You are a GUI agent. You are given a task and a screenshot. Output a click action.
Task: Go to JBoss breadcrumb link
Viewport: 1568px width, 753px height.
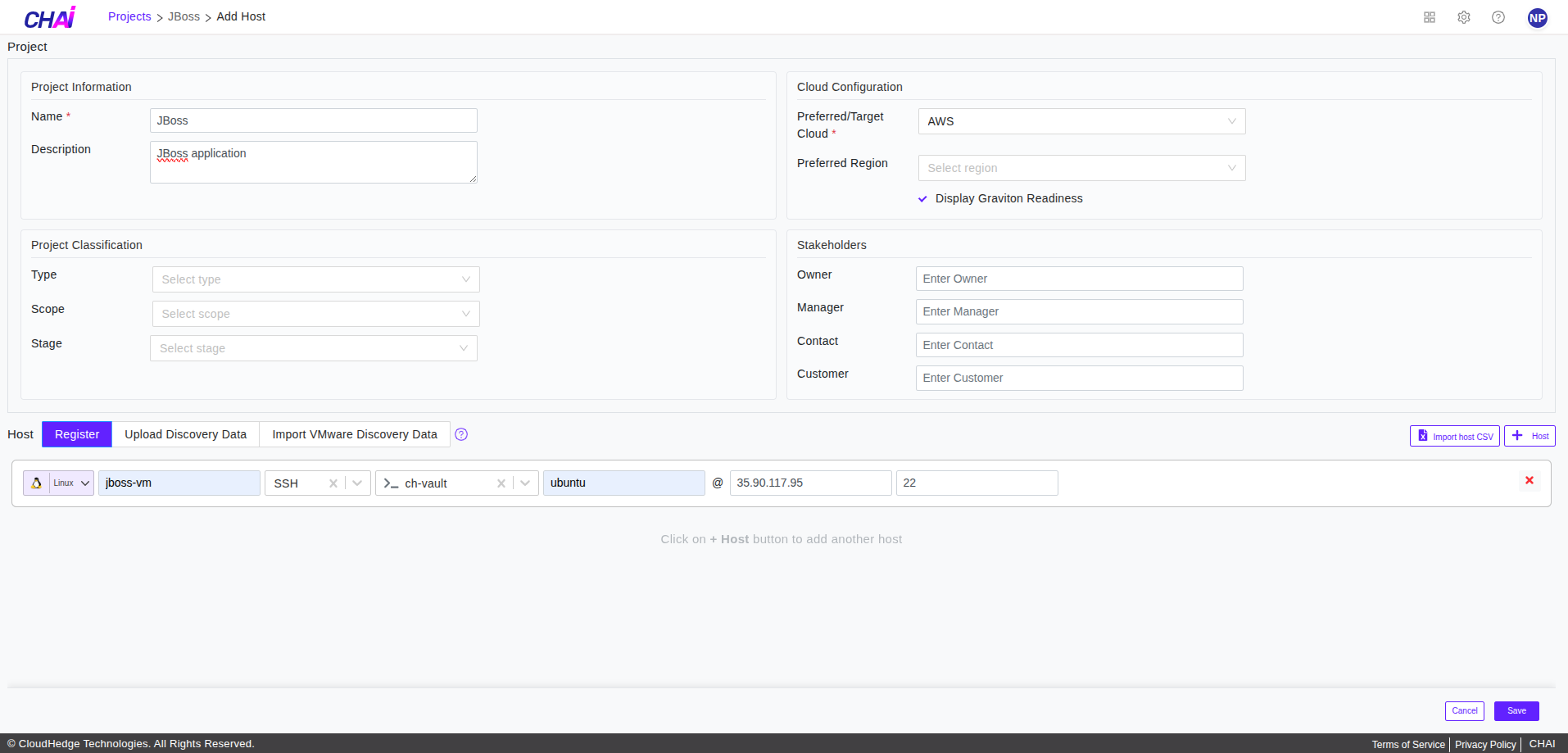184,16
